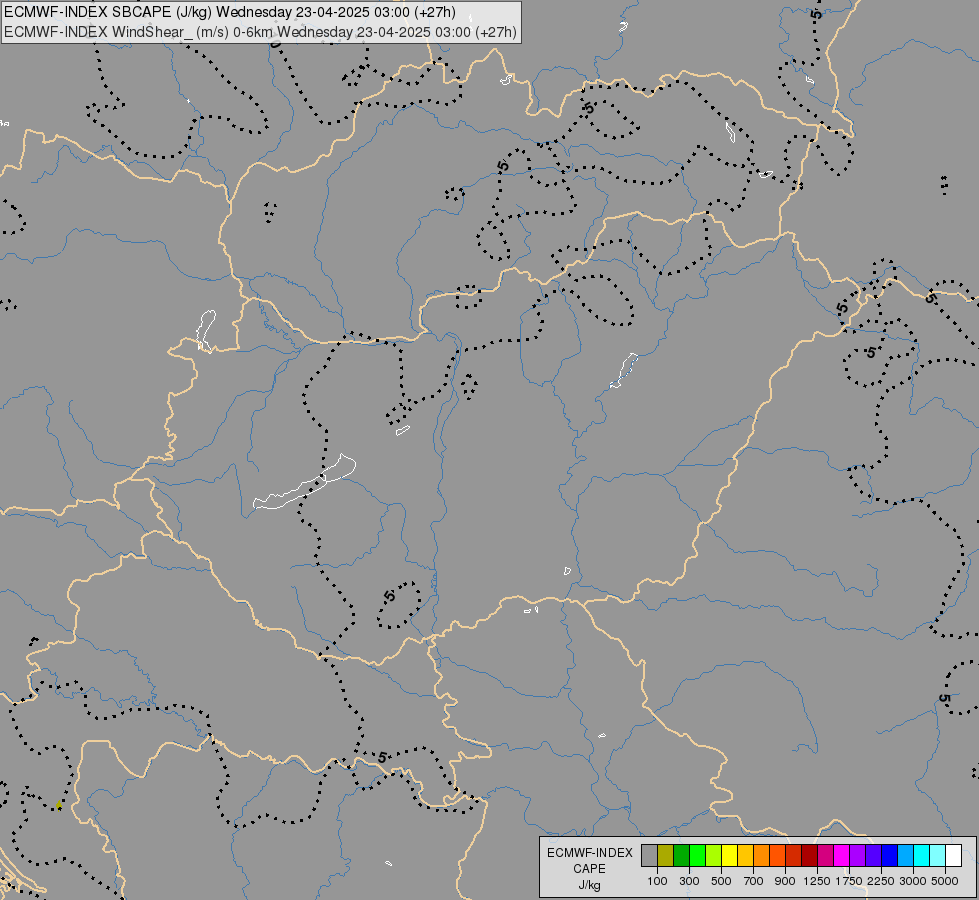Pick the bright magenta legend swatch
979x900 pixels.
[x=842, y=855]
